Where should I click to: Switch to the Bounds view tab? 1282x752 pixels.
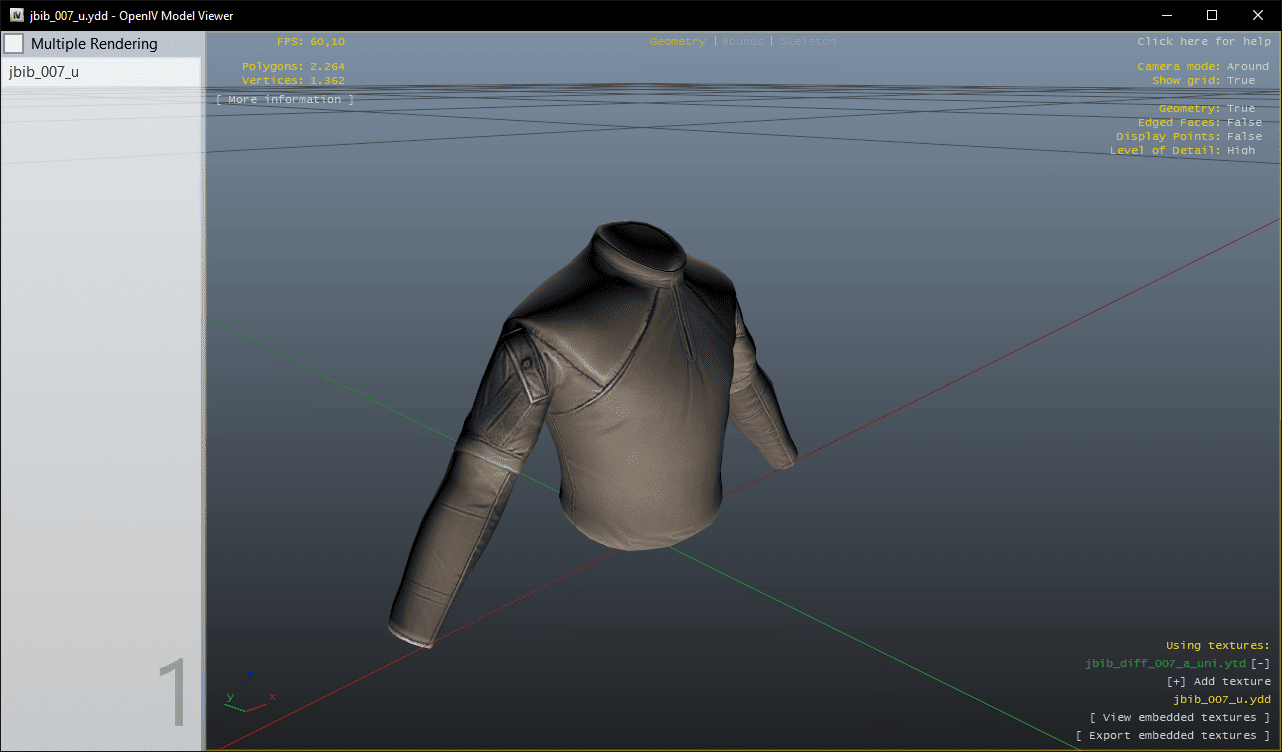pyautogui.click(x=742, y=42)
